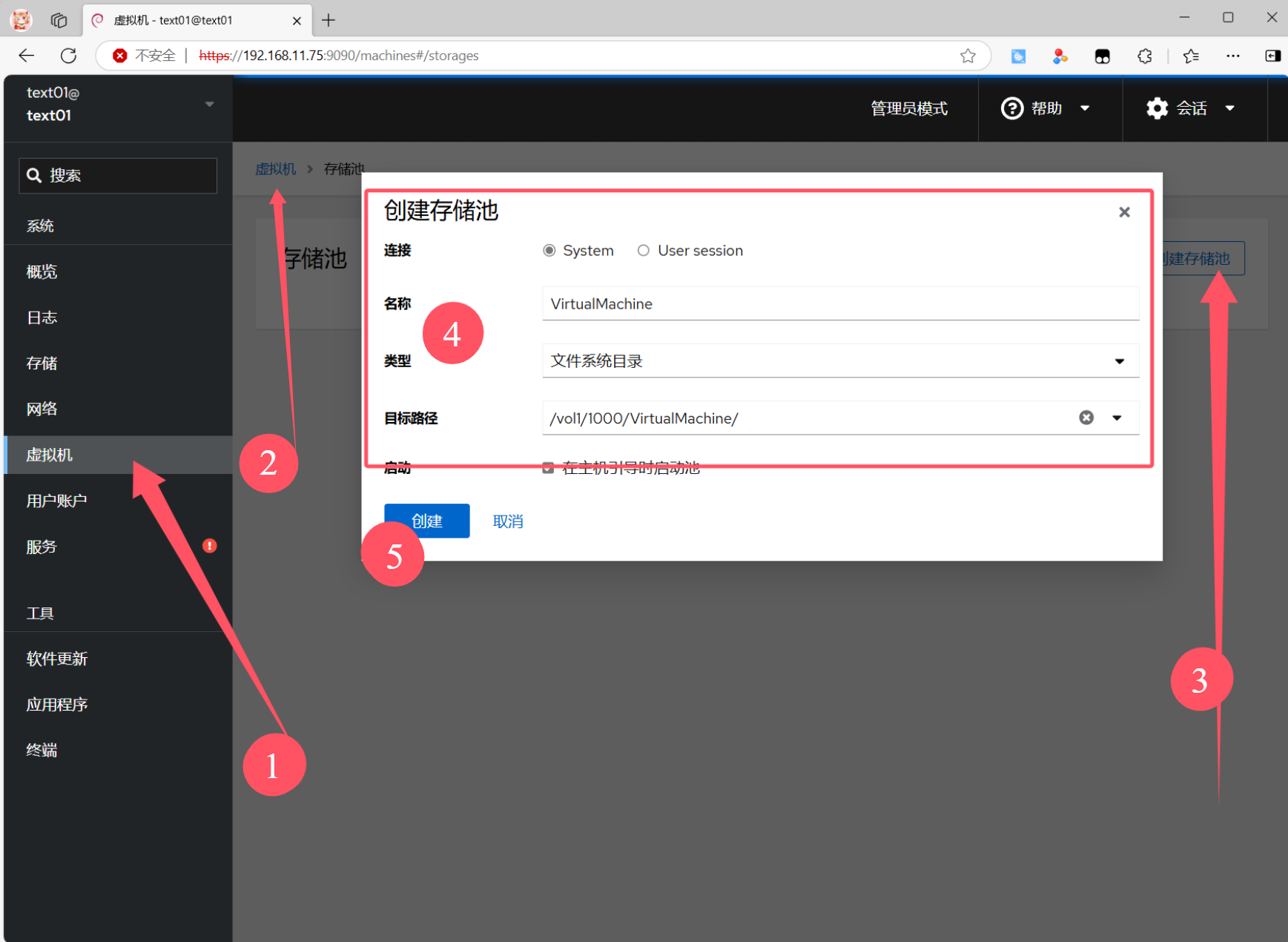Open 终端 in the sidebar
The width and height of the screenshot is (1288, 942).
click(x=42, y=750)
